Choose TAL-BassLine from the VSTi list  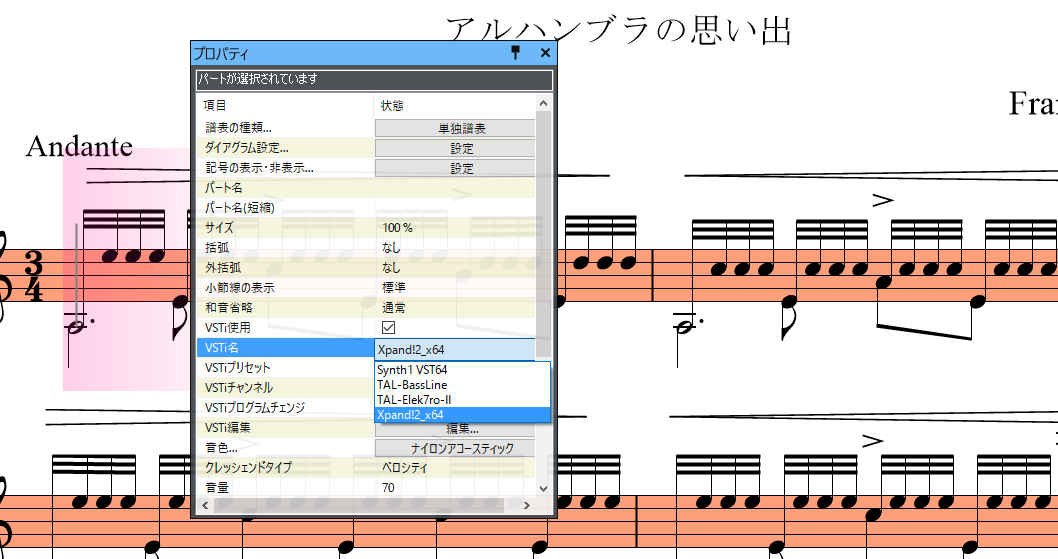(x=462, y=384)
